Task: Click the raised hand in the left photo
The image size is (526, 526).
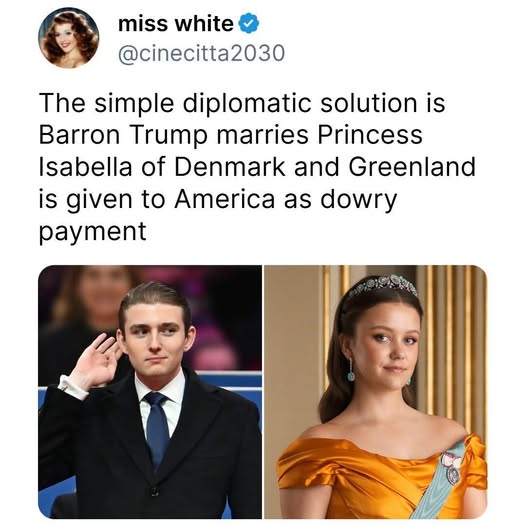Action: pyautogui.click(x=96, y=362)
